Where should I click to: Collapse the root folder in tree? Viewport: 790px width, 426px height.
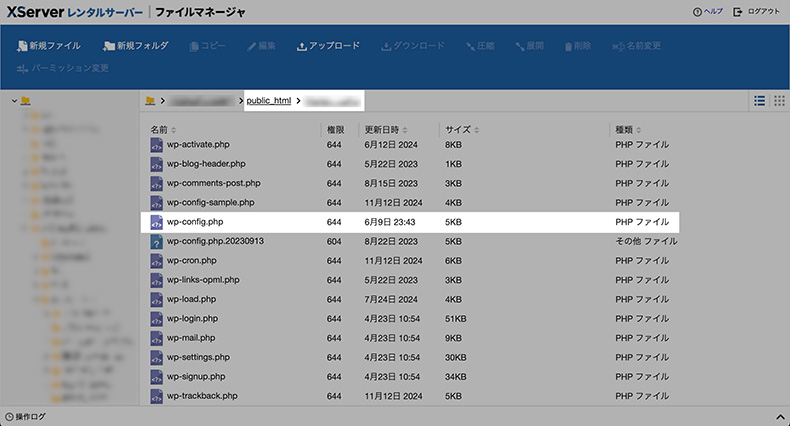pos(15,101)
